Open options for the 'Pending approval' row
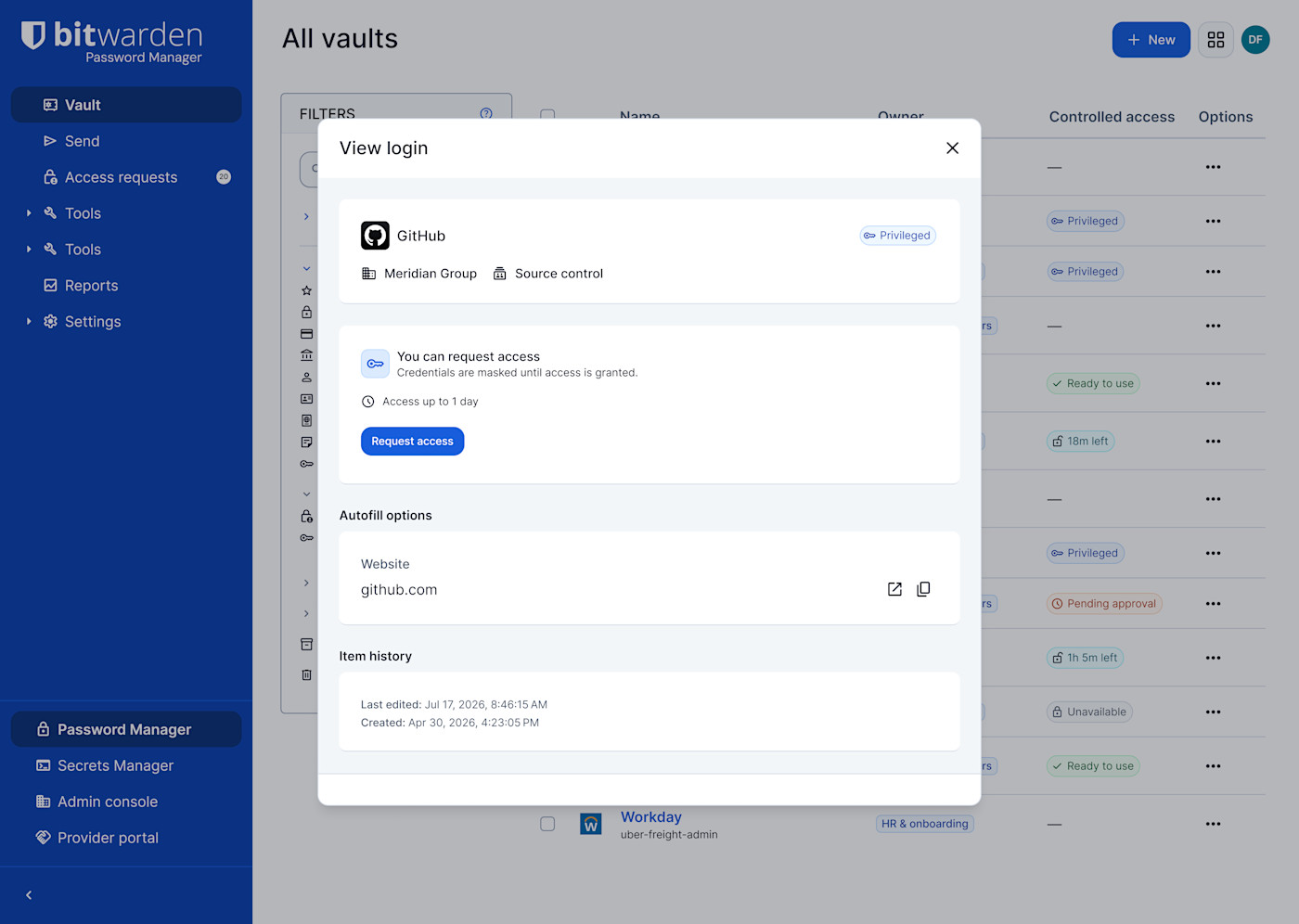The width and height of the screenshot is (1299, 924). (x=1213, y=604)
